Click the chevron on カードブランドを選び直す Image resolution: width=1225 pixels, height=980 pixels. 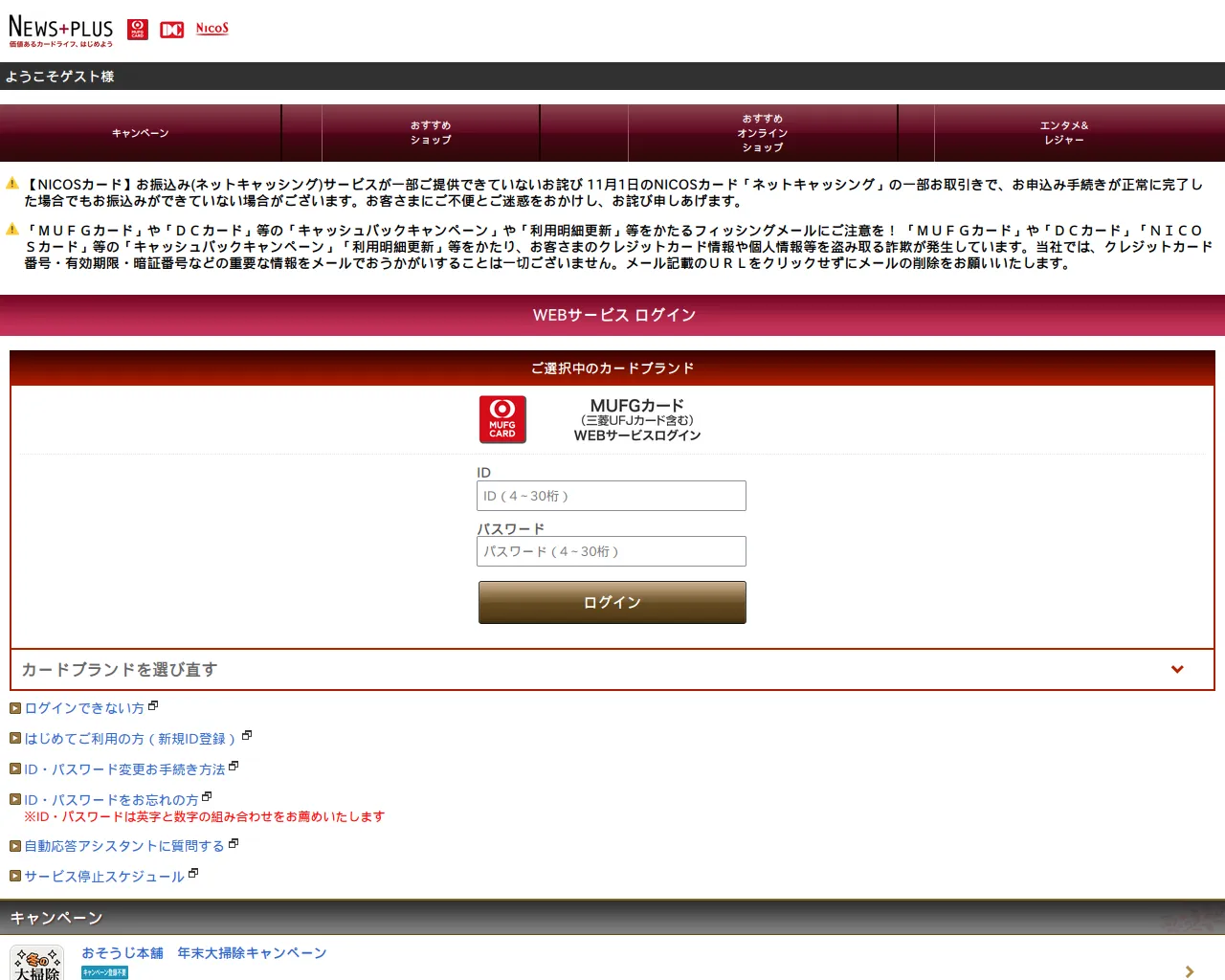pyautogui.click(x=1177, y=670)
